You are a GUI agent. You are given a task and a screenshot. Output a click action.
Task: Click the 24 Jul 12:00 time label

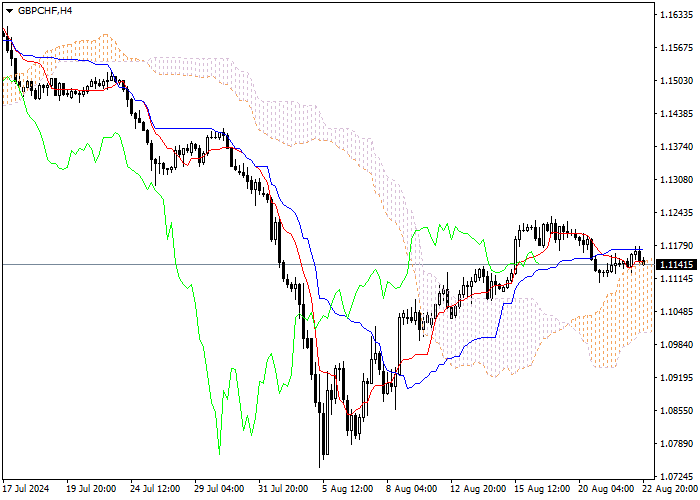(155, 489)
